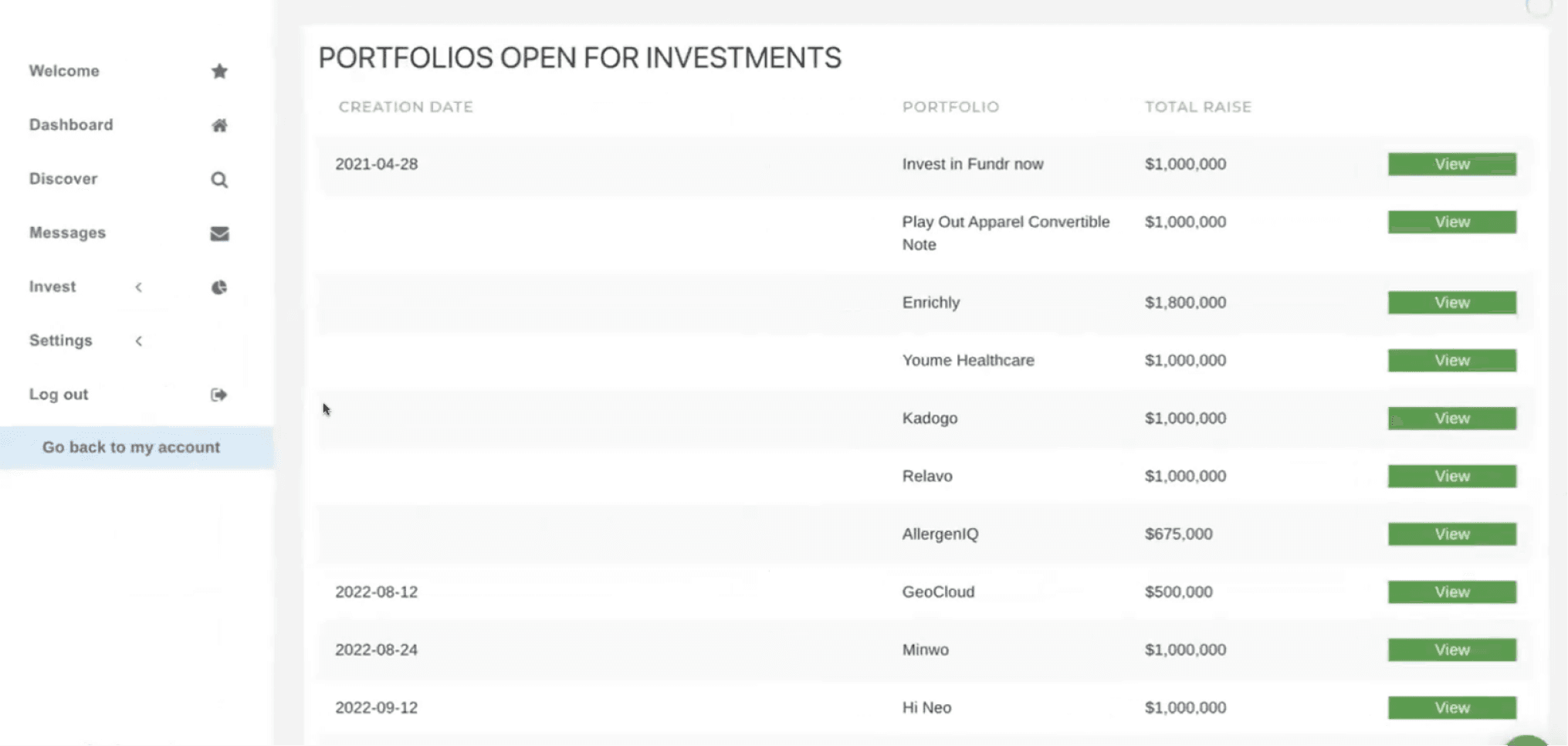Screen dimensions: 1568x746
Task: Select the Log out menu item
Action: coord(59,395)
